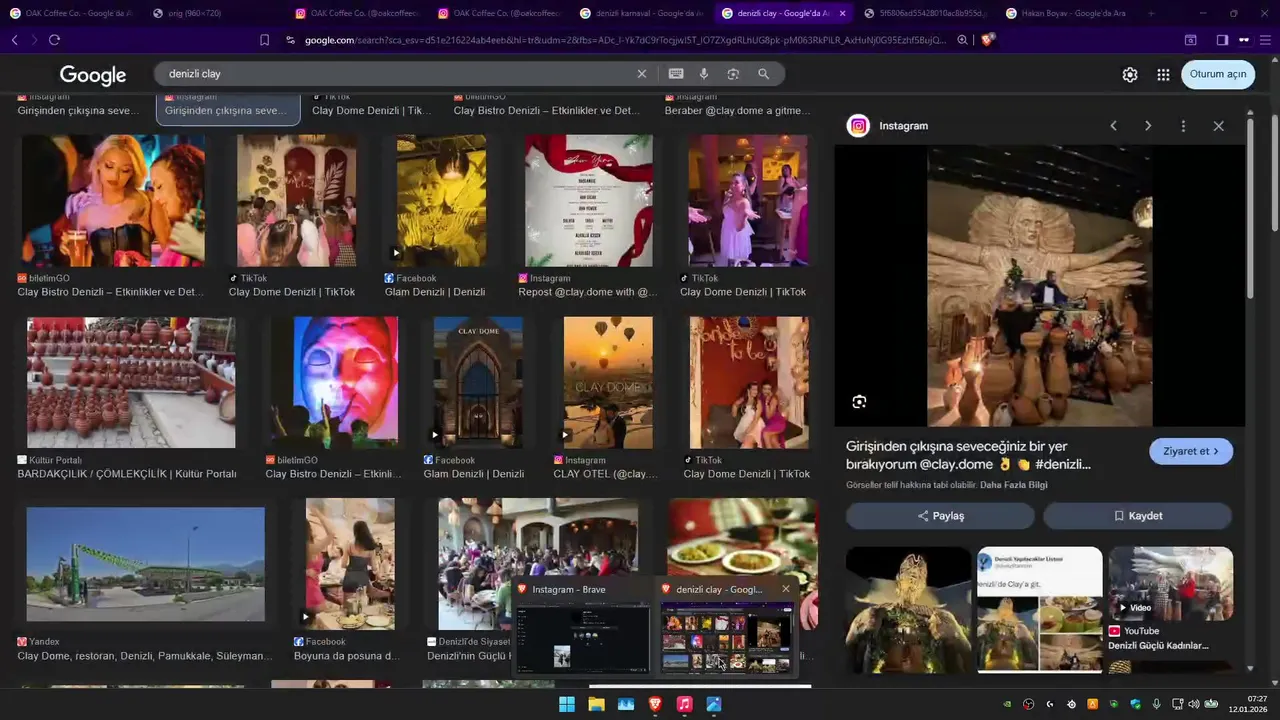Open File Explorer from the taskbar

pos(596,704)
